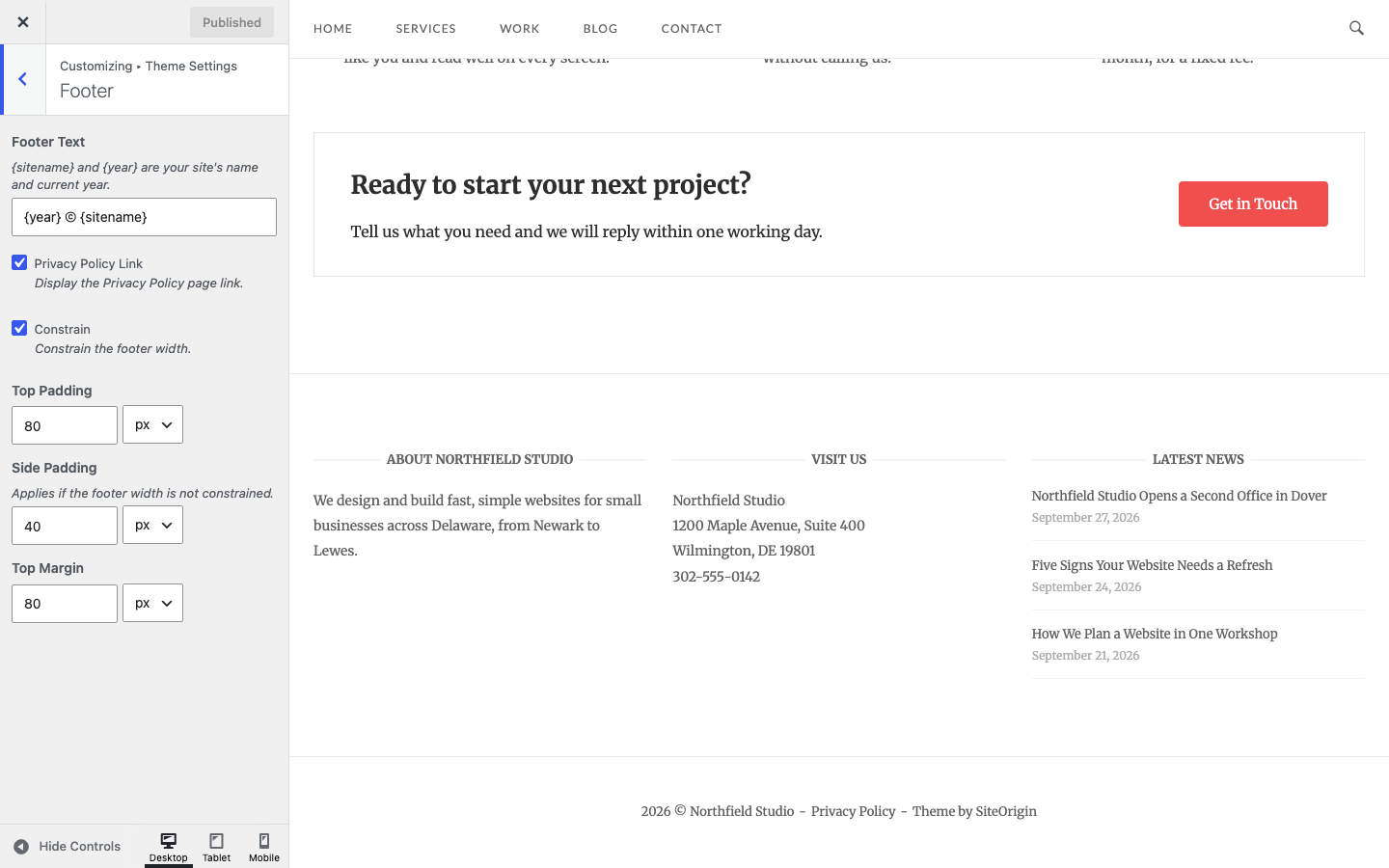Click the disabled Published button
The width and height of the screenshot is (1389, 868).
[231, 22]
